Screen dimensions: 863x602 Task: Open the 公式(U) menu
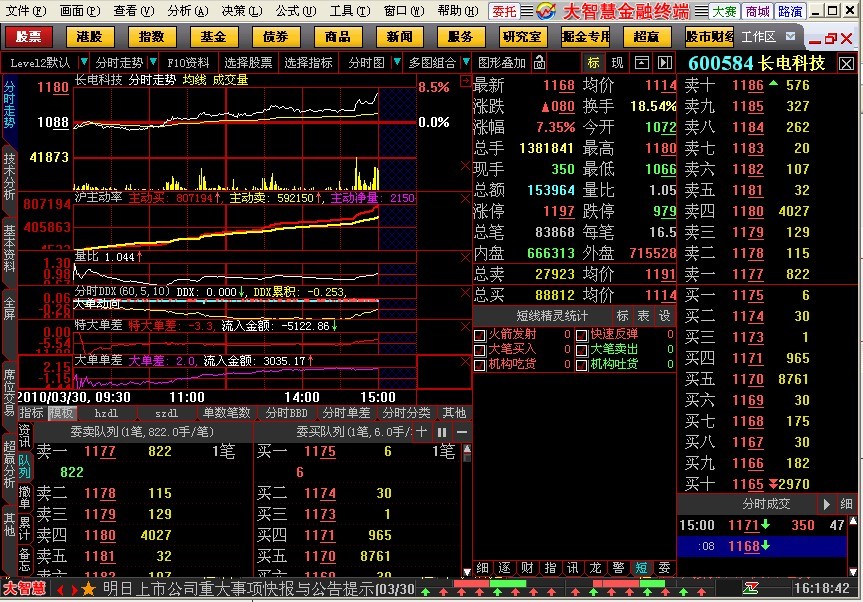[x=296, y=10]
